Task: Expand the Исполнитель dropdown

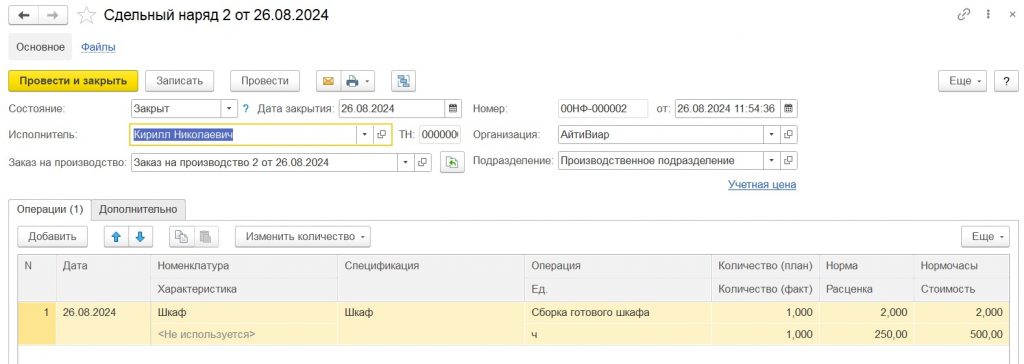Action: click(x=365, y=135)
